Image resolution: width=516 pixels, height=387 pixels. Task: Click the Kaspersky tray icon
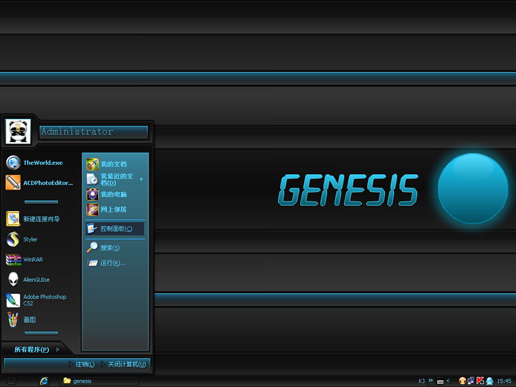(480, 381)
